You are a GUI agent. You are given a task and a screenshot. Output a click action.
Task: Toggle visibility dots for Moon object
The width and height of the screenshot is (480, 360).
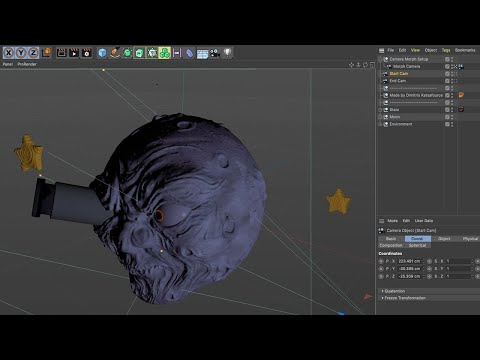click(452, 117)
